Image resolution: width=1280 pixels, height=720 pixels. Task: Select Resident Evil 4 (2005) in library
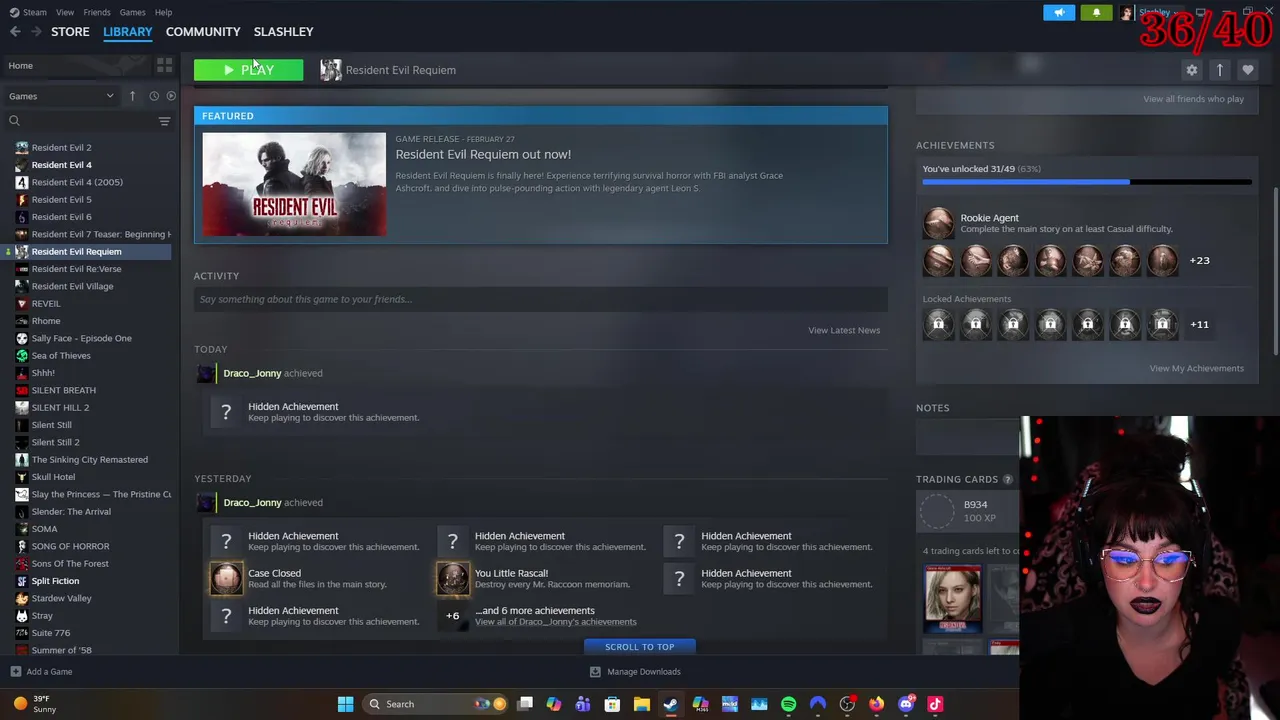(x=77, y=182)
